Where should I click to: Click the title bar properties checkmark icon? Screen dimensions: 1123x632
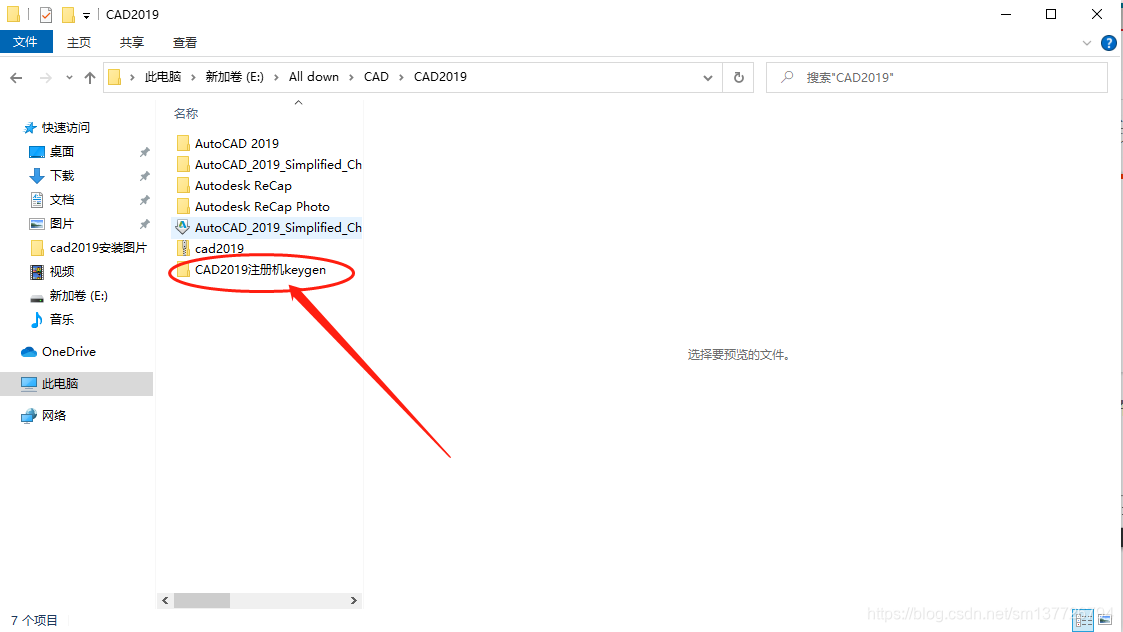pos(46,14)
